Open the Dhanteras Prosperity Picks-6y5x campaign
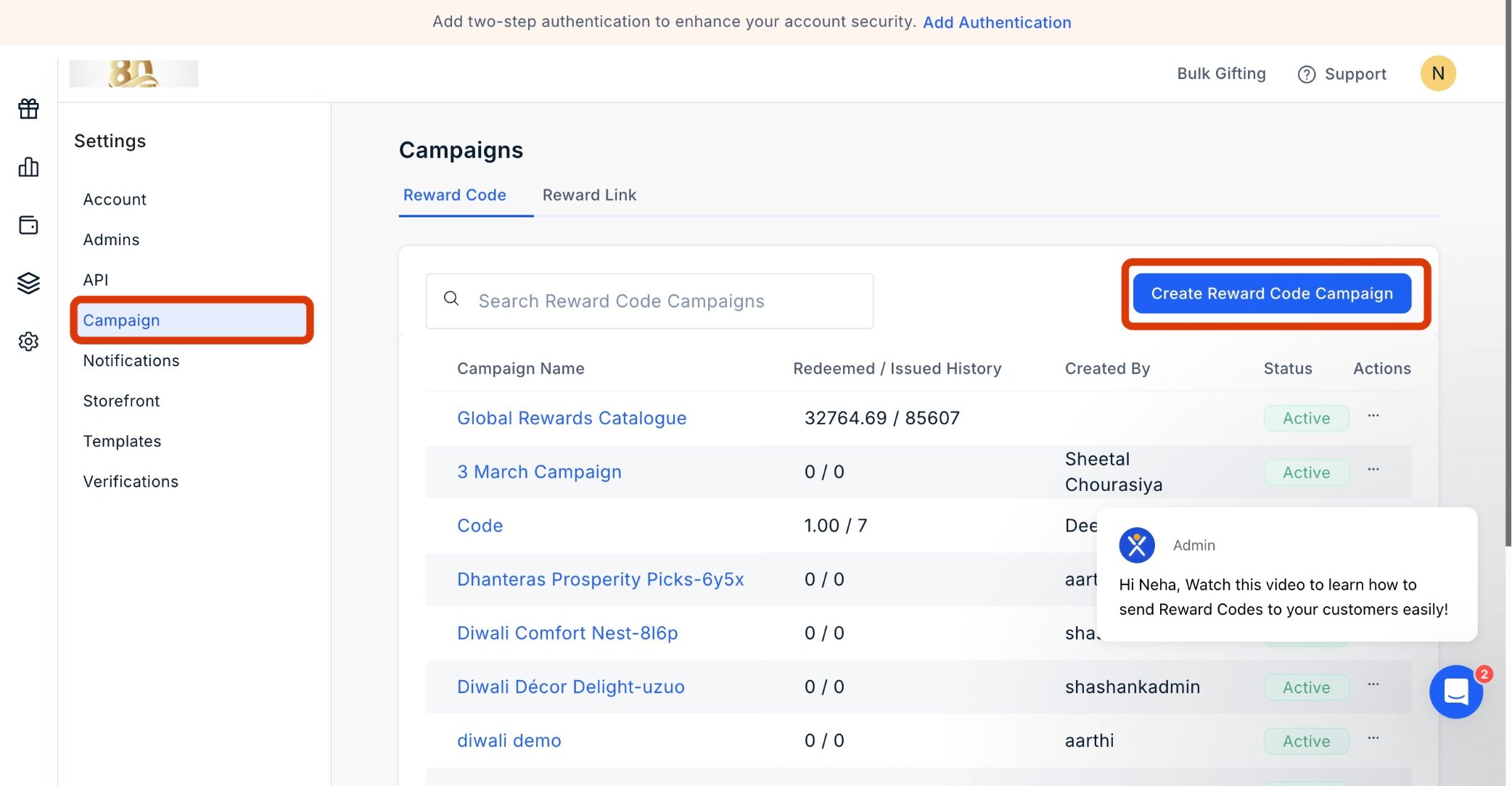This screenshot has height=786, width=1512. 600,579
